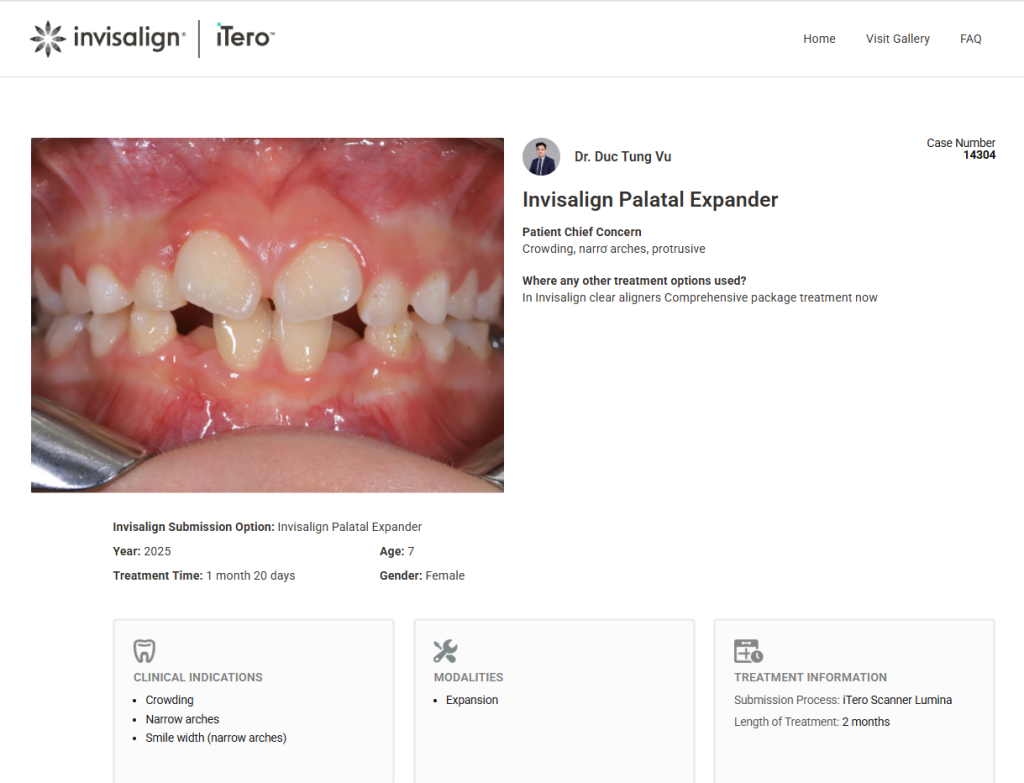The width and height of the screenshot is (1024, 783).
Task: Open the FAQ page
Action: tap(970, 39)
